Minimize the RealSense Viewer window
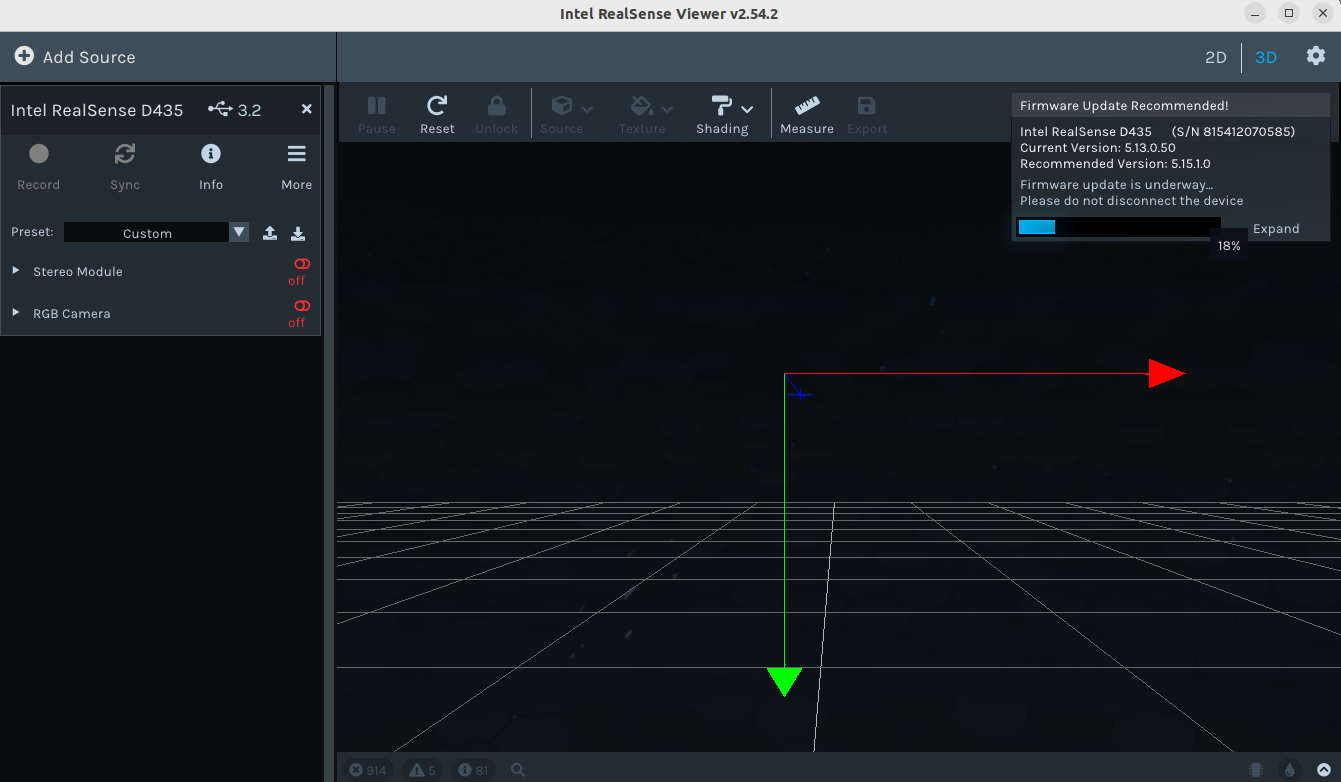 tap(1256, 13)
